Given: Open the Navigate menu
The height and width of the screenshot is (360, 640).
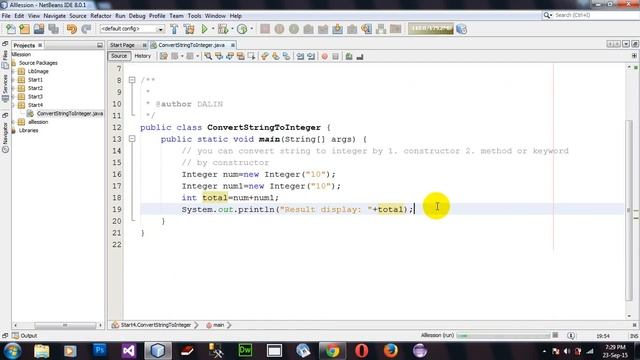Looking at the screenshot, I should point(54,16).
